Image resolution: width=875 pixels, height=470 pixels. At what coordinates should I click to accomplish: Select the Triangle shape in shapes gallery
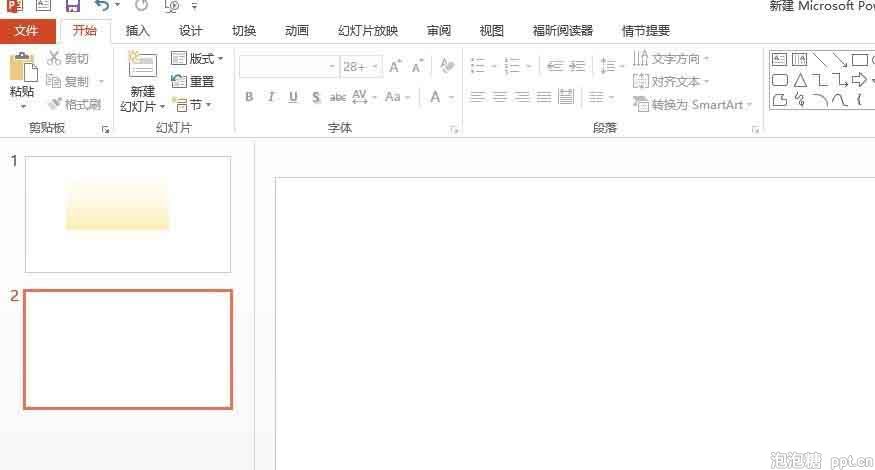(x=799, y=80)
